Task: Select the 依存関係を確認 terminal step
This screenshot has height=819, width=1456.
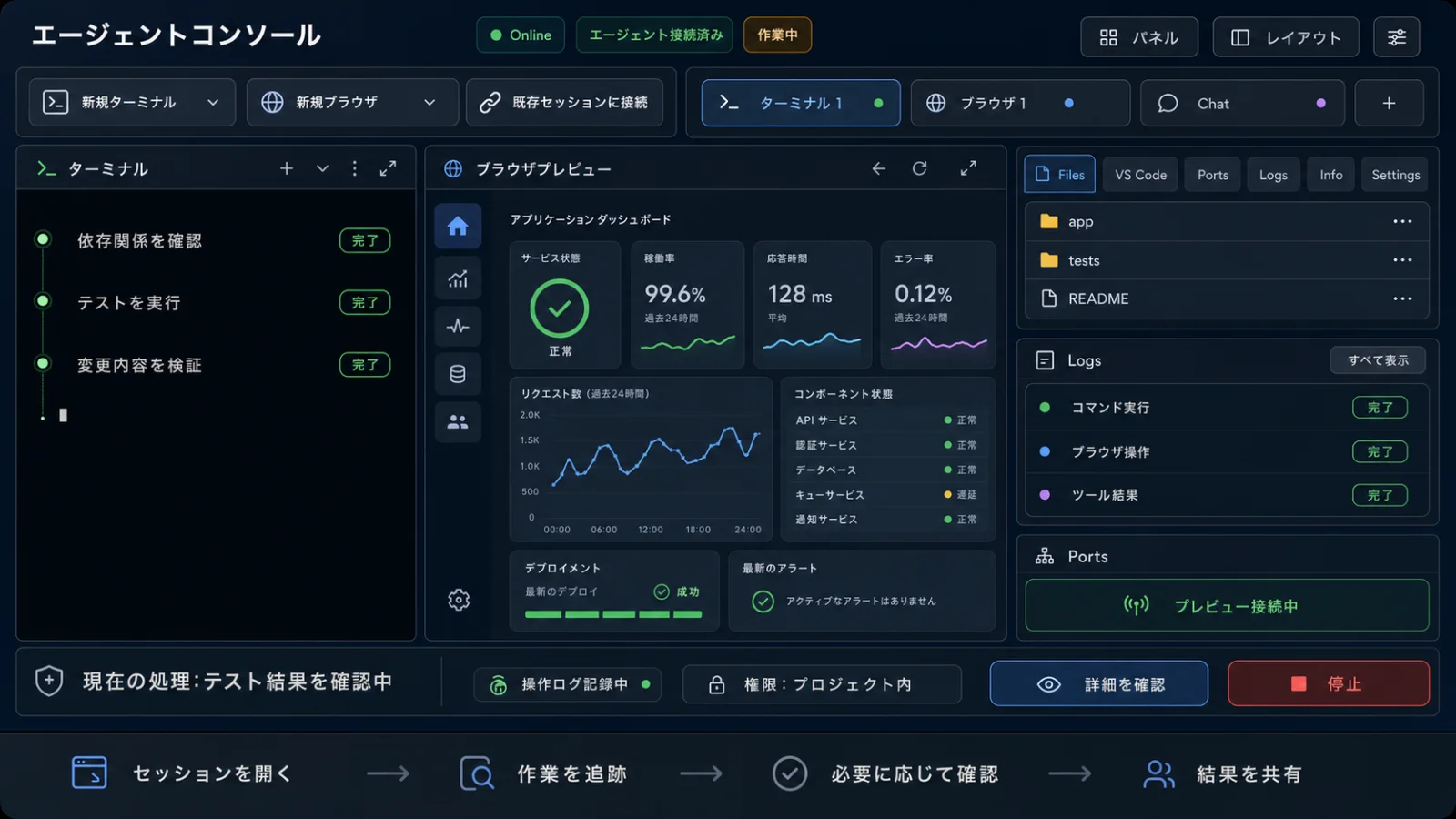Action: click(214, 240)
